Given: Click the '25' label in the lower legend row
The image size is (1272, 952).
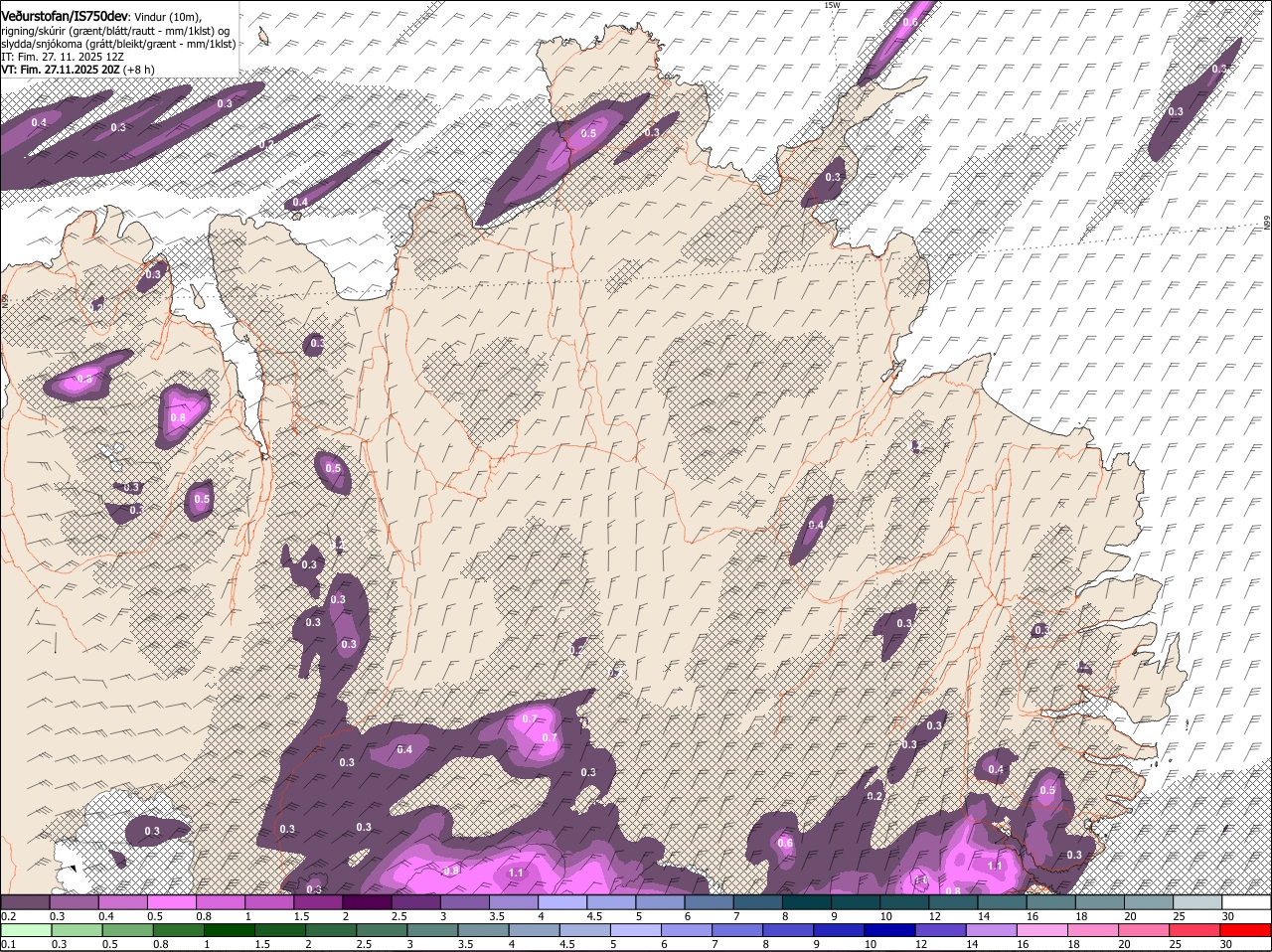Looking at the screenshot, I should (1175, 944).
